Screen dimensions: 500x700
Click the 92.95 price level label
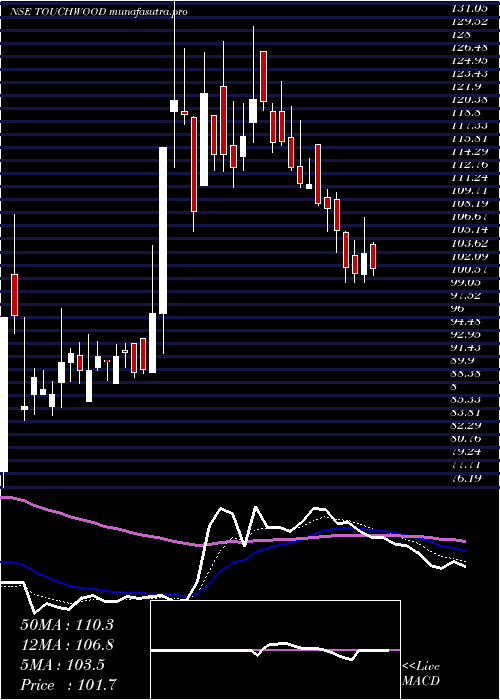[x=467, y=335]
